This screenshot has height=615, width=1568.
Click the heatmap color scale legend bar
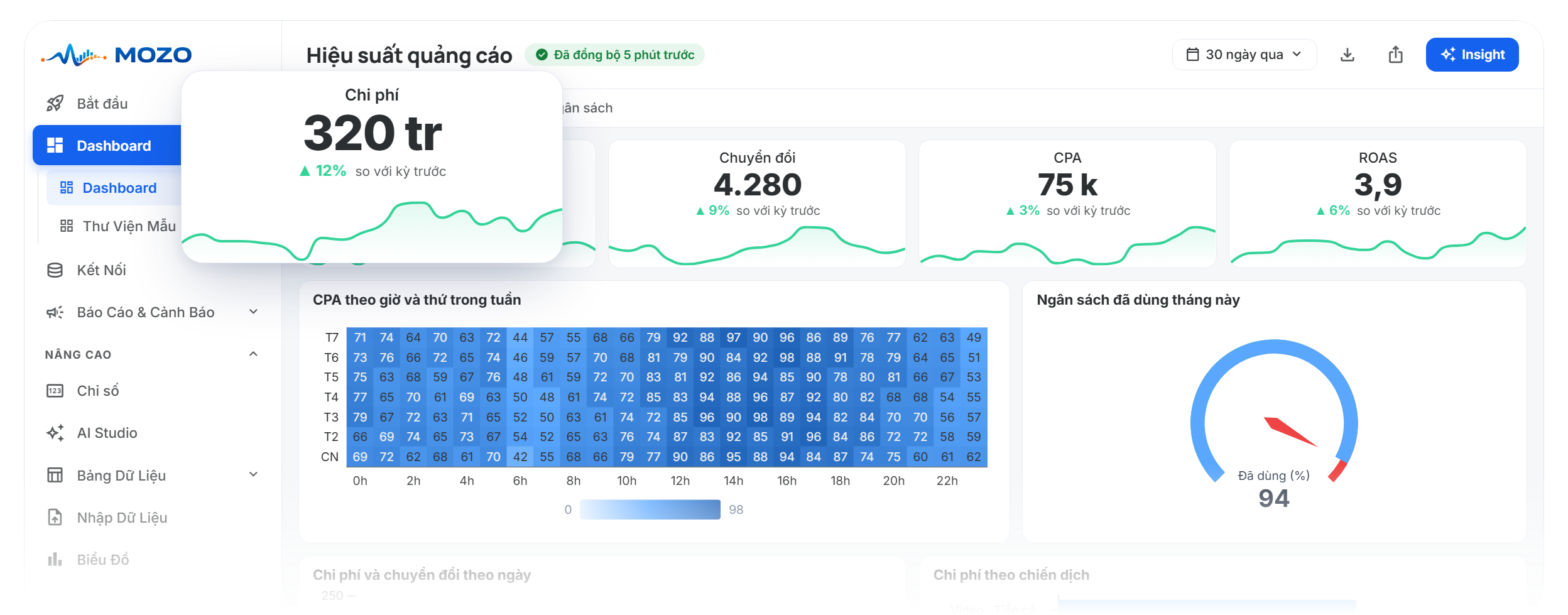(x=650, y=509)
